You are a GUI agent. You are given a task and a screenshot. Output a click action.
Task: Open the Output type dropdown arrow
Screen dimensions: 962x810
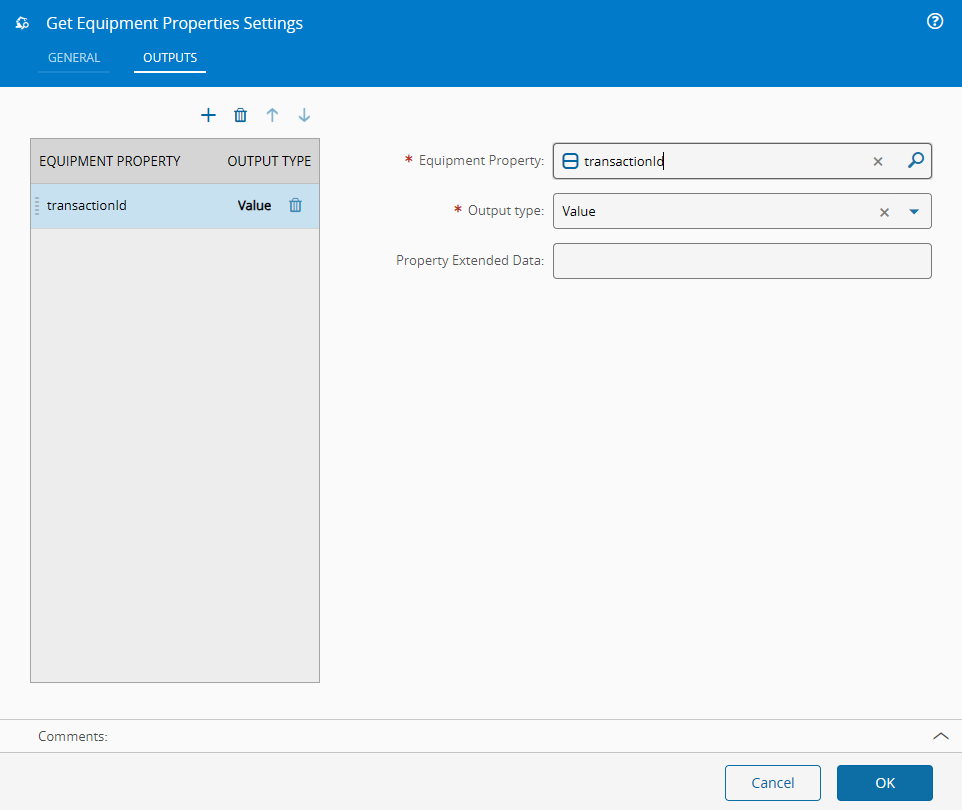tap(914, 212)
